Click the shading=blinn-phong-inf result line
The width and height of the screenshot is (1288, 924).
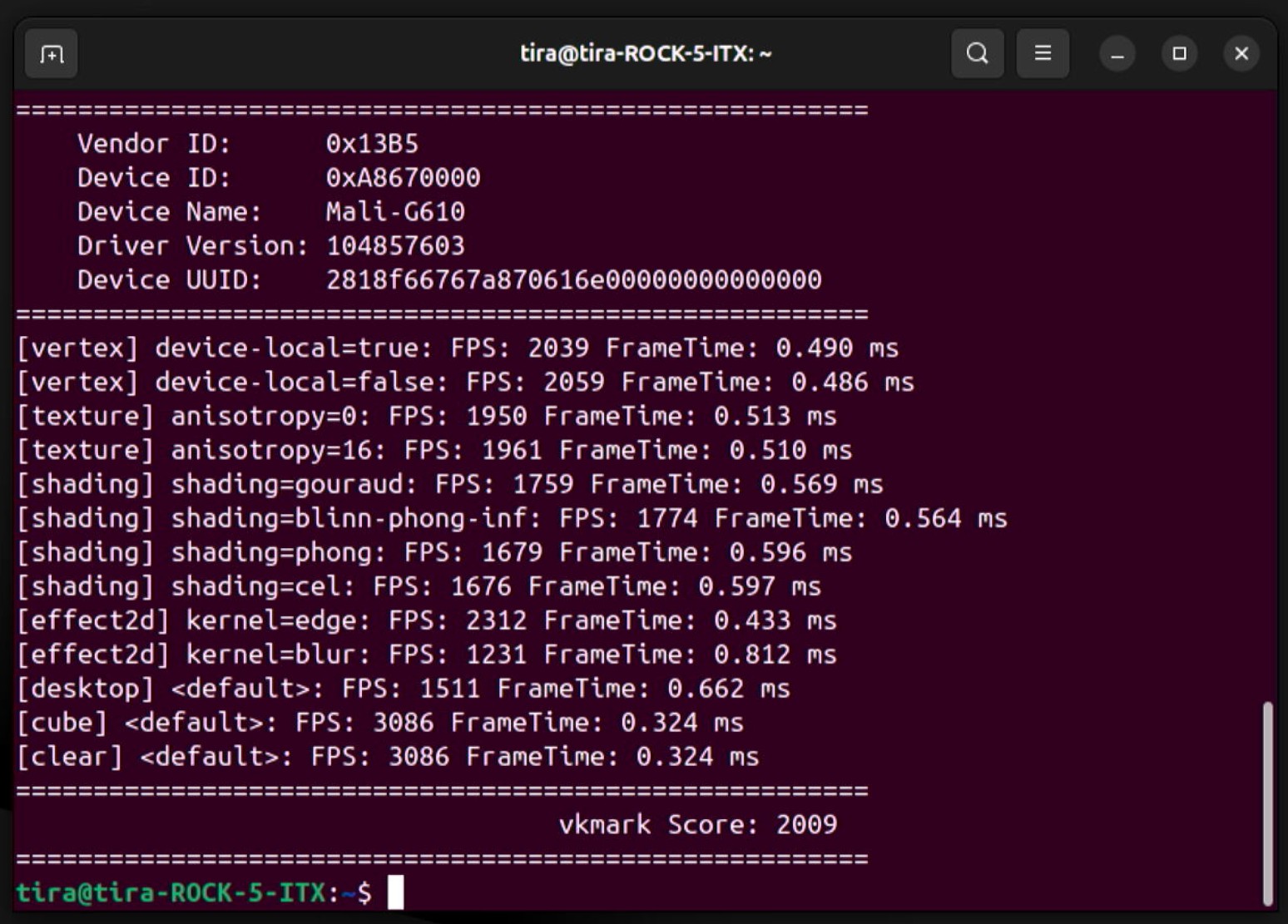click(512, 519)
